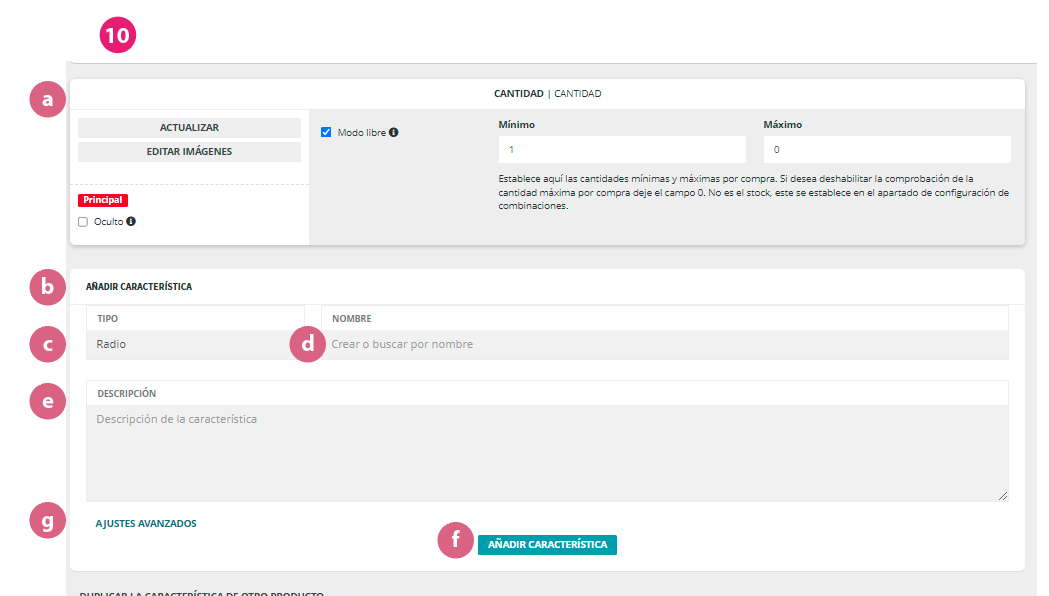
Task: Click the pink 'b' marker circle
Action: point(47,287)
